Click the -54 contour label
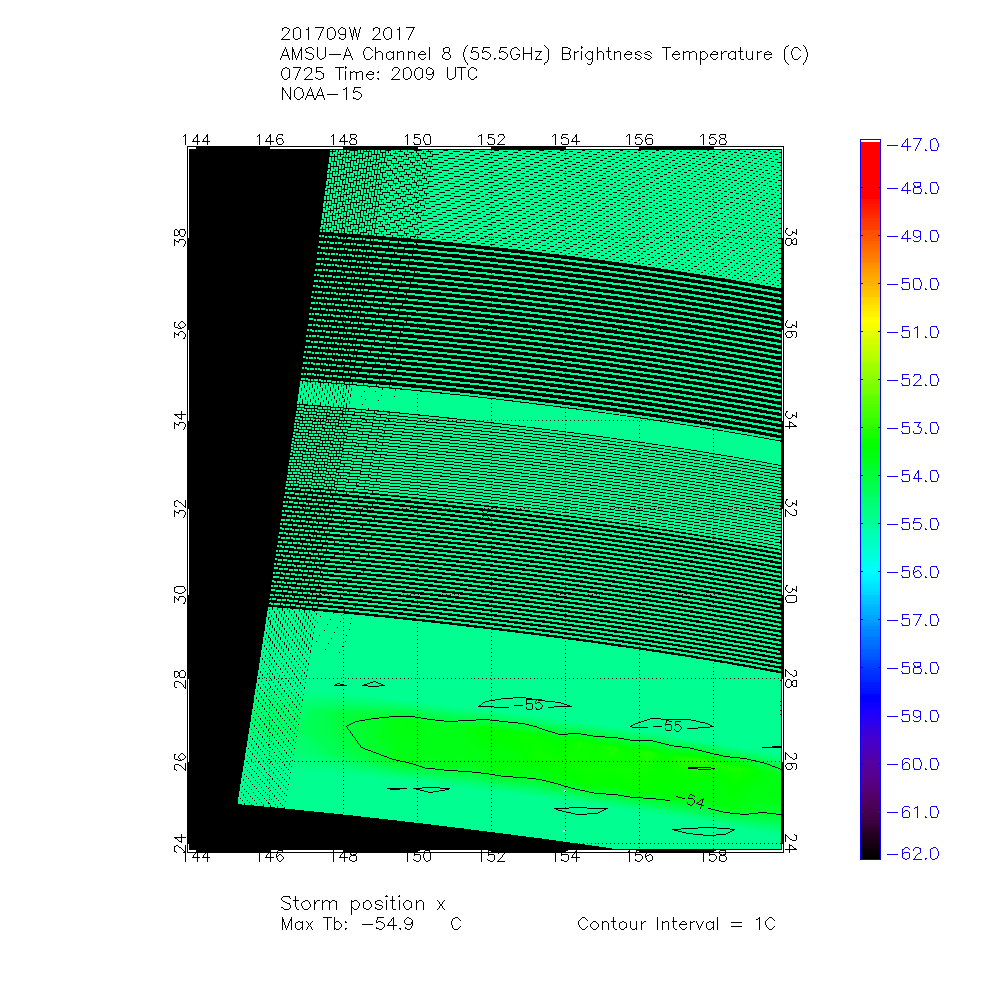This screenshot has height=1000, width=1000. click(x=689, y=801)
